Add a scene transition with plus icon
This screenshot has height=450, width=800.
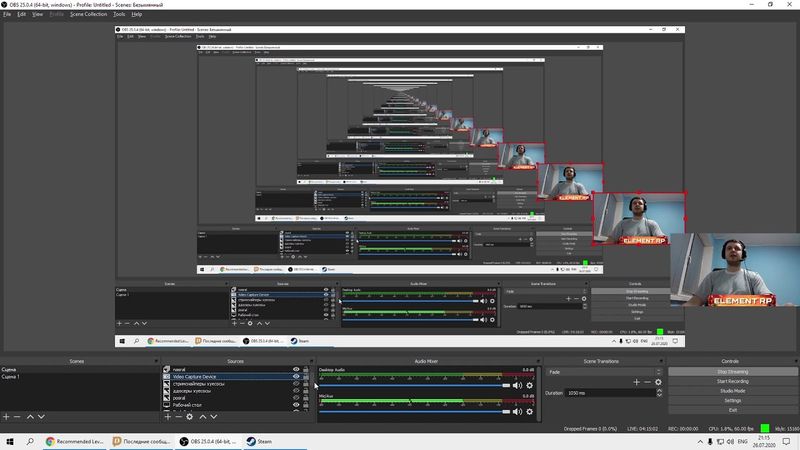coord(636,382)
